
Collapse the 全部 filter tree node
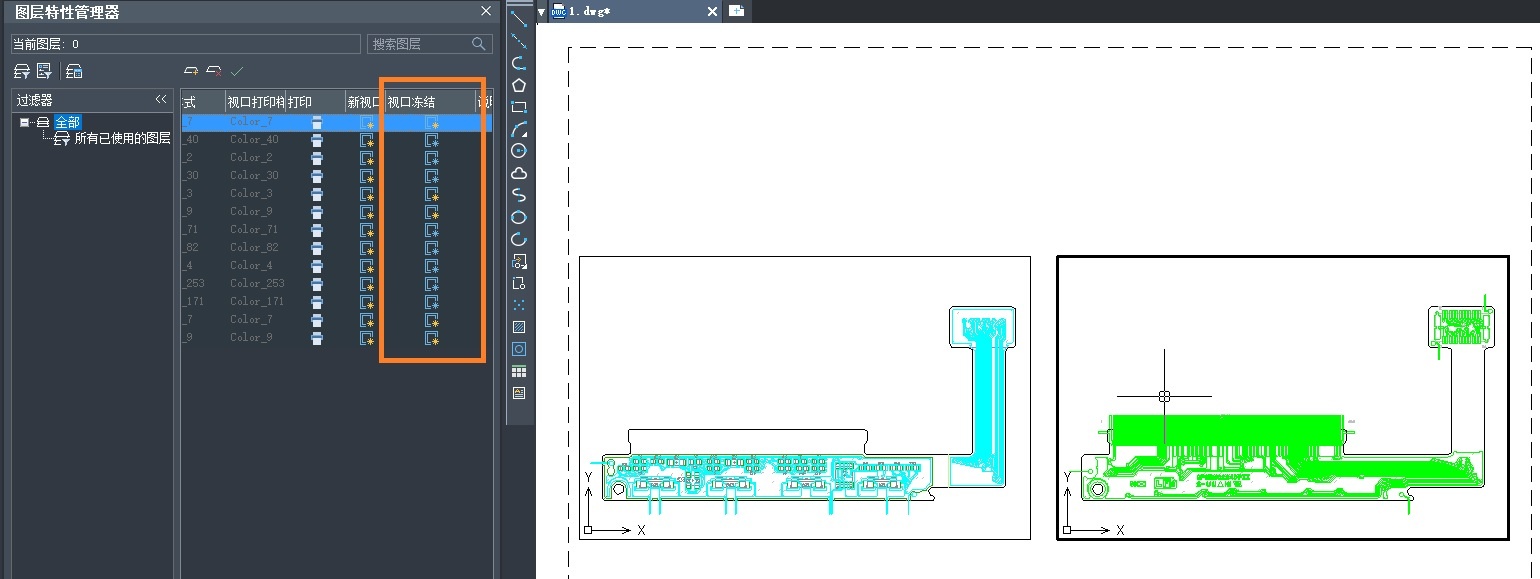(25, 122)
